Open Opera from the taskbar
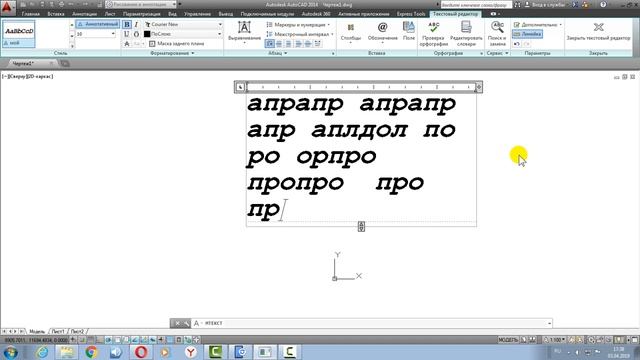The width and height of the screenshot is (640, 360). (141, 352)
